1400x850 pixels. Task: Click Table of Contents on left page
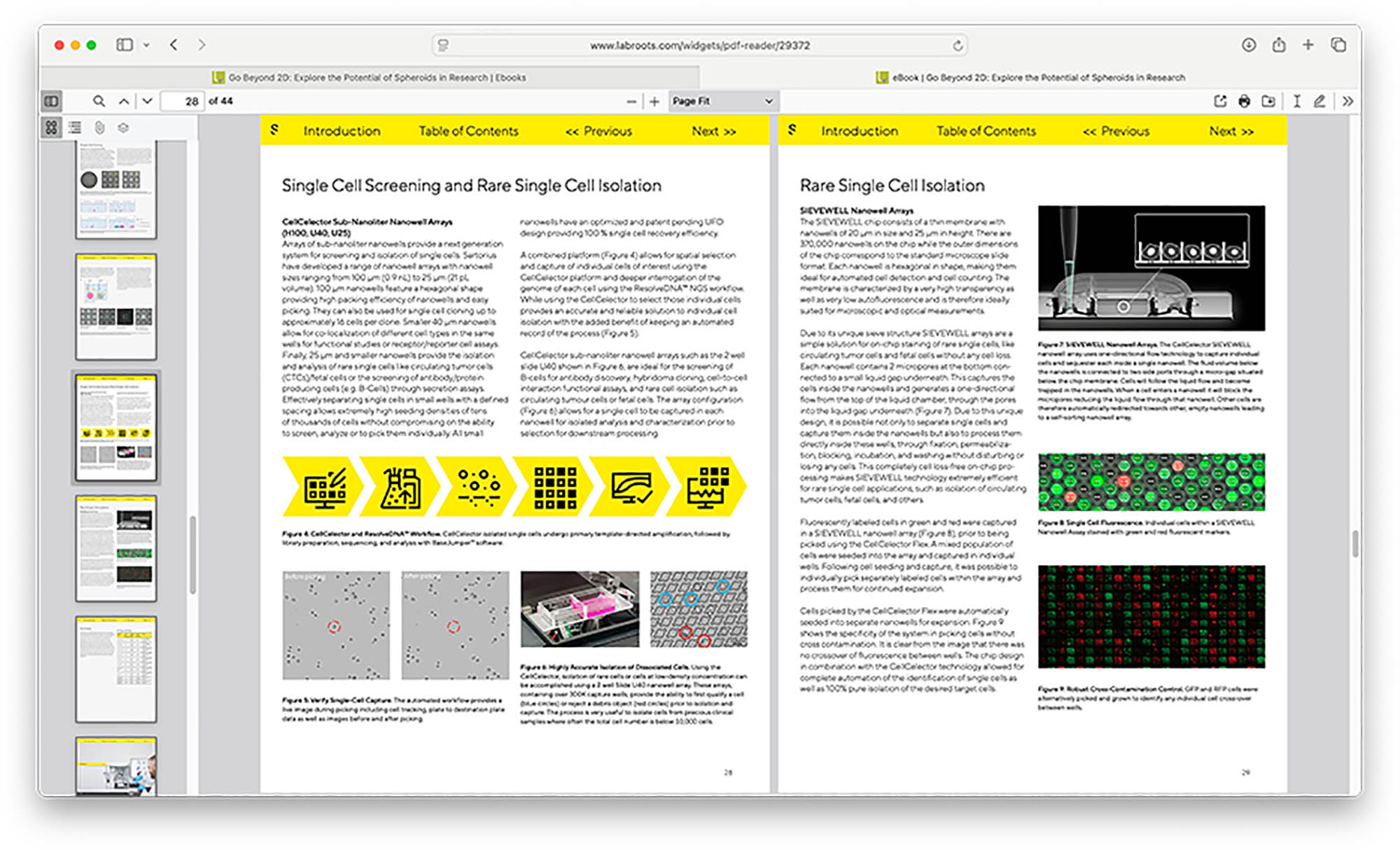click(468, 131)
